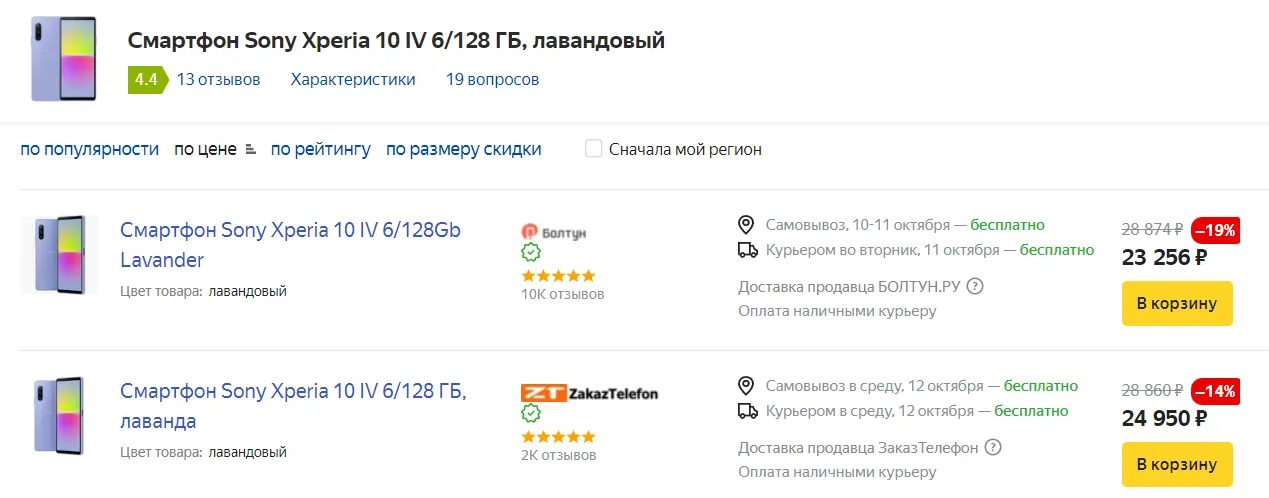Add the 24 950 ₽ offer to cart
The image size is (1269, 498).
tap(1177, 464)
